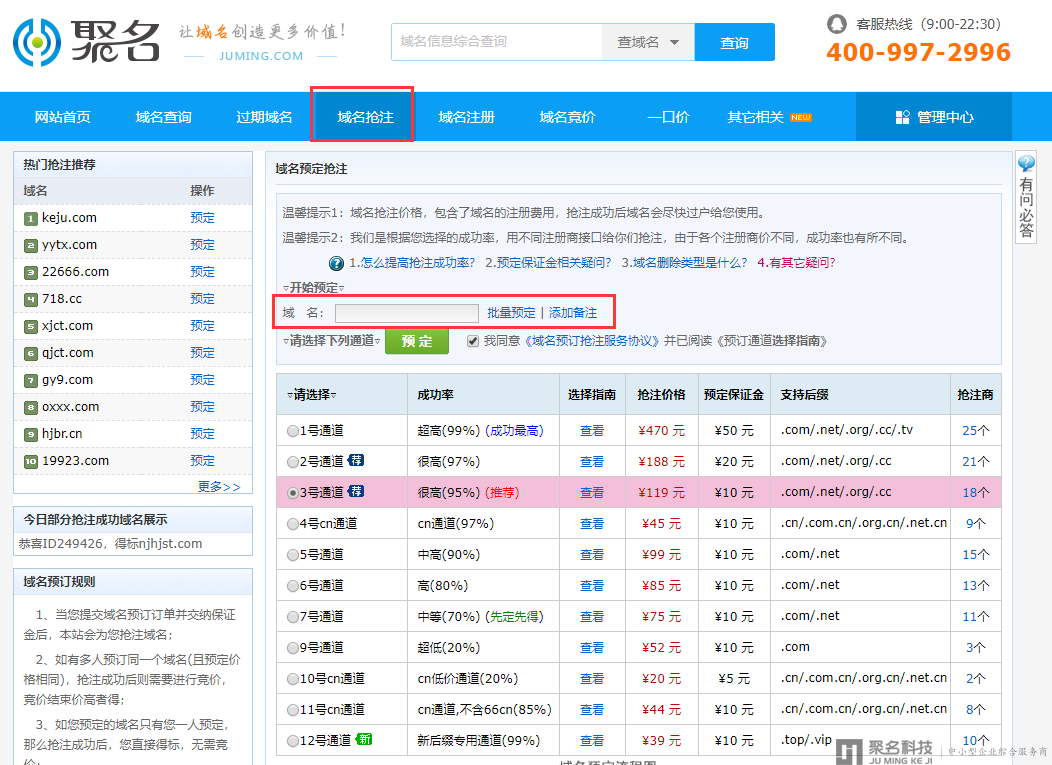Image resolution: width=1052 pixels, height=765 pixels.
Task: Click the 荐 badge on 3号通道
Action: pos(356,491)
